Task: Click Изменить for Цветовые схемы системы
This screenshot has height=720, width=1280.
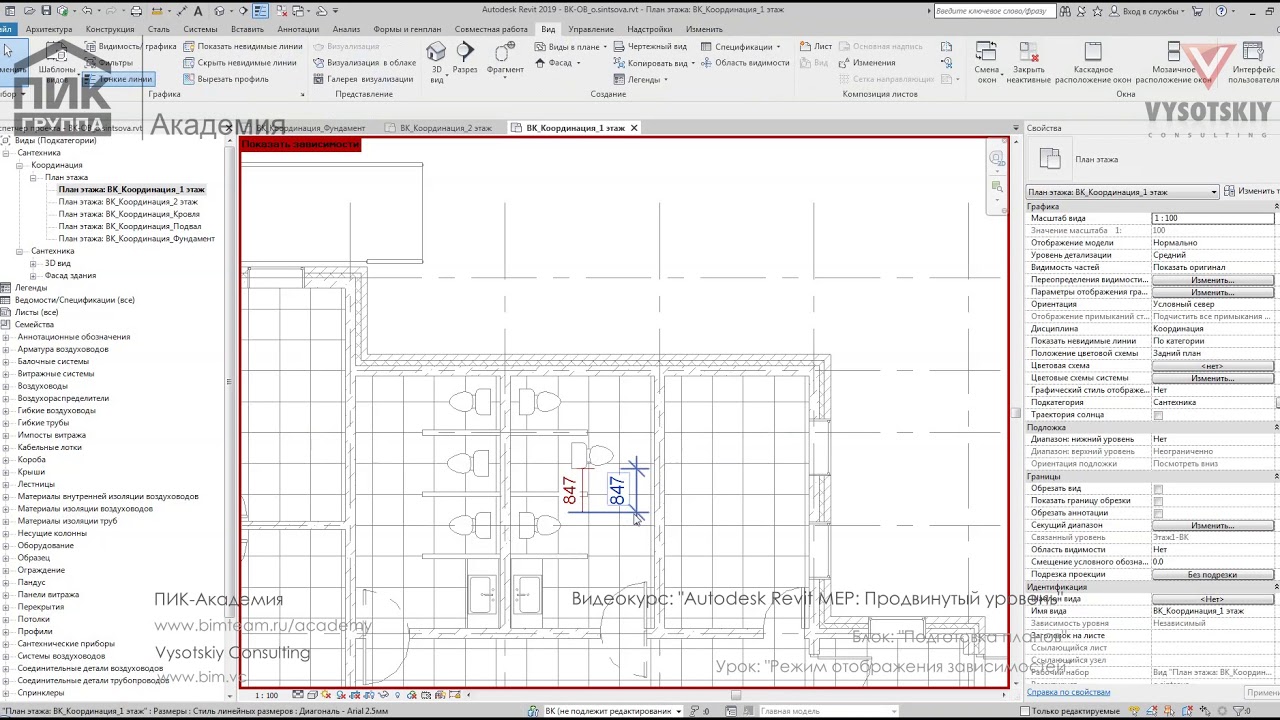Action: tap(1213, 378)
